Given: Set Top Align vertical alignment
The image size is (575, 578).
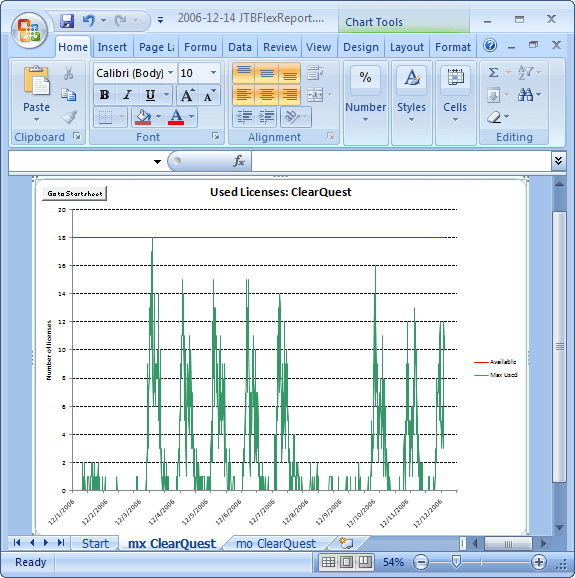Looking at the screenshot, I should coord(244,73).
